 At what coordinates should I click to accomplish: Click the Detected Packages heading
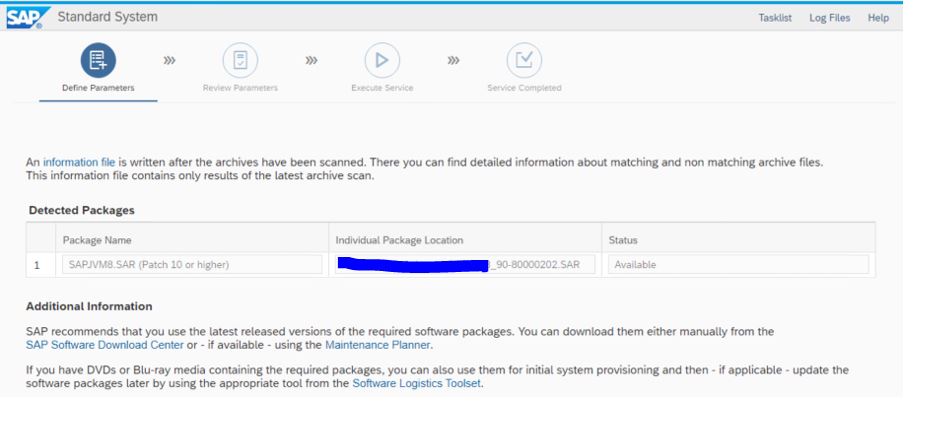(x=81, y=210)
